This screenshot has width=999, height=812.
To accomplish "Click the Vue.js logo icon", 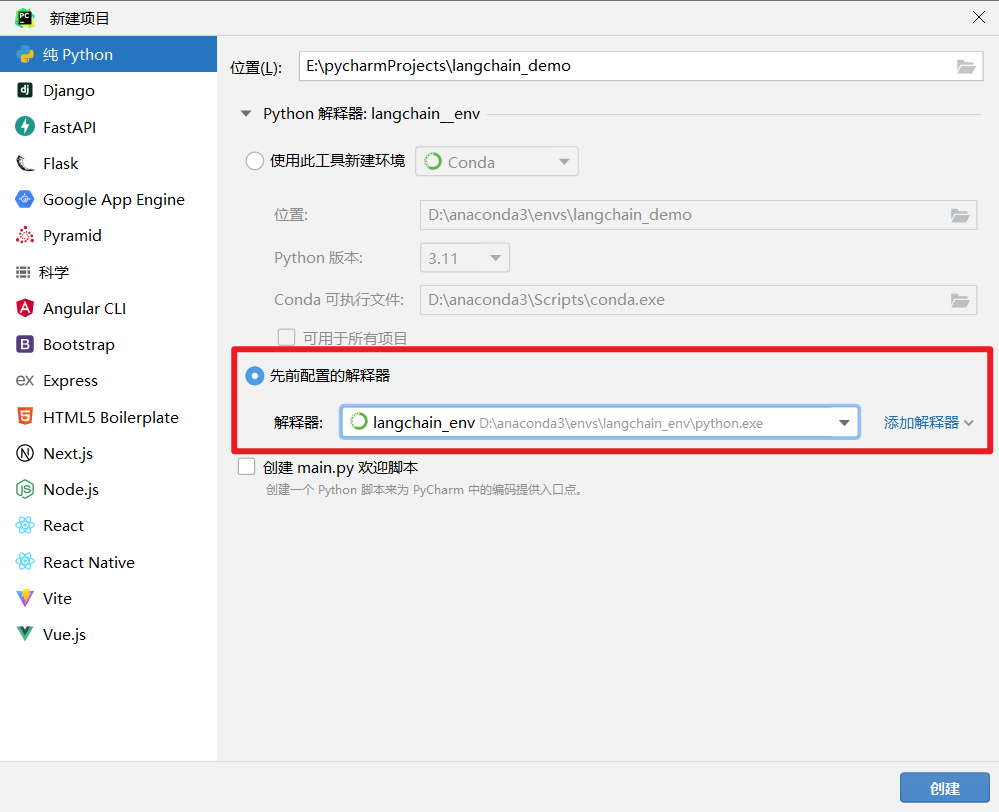I will 25,634.
